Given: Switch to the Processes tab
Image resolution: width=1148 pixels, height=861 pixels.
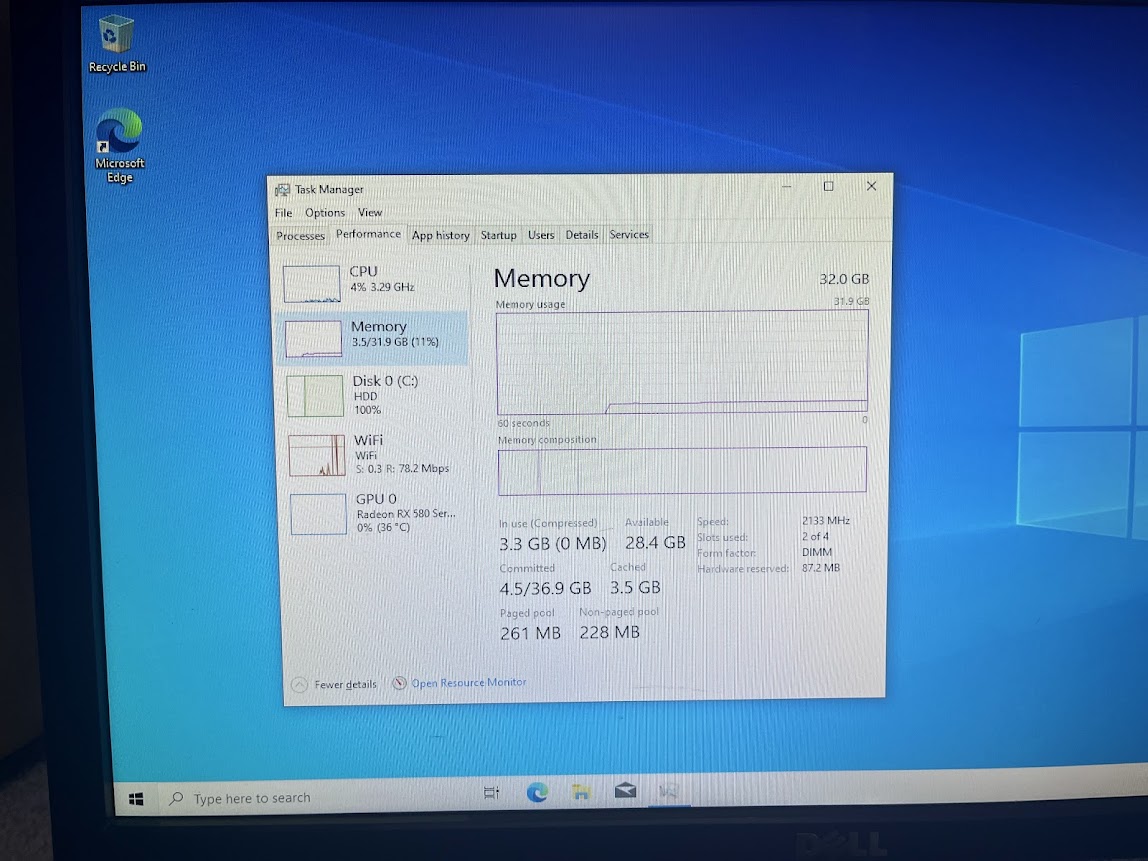Looking at the screenshot, I should [x=300, y=236].
